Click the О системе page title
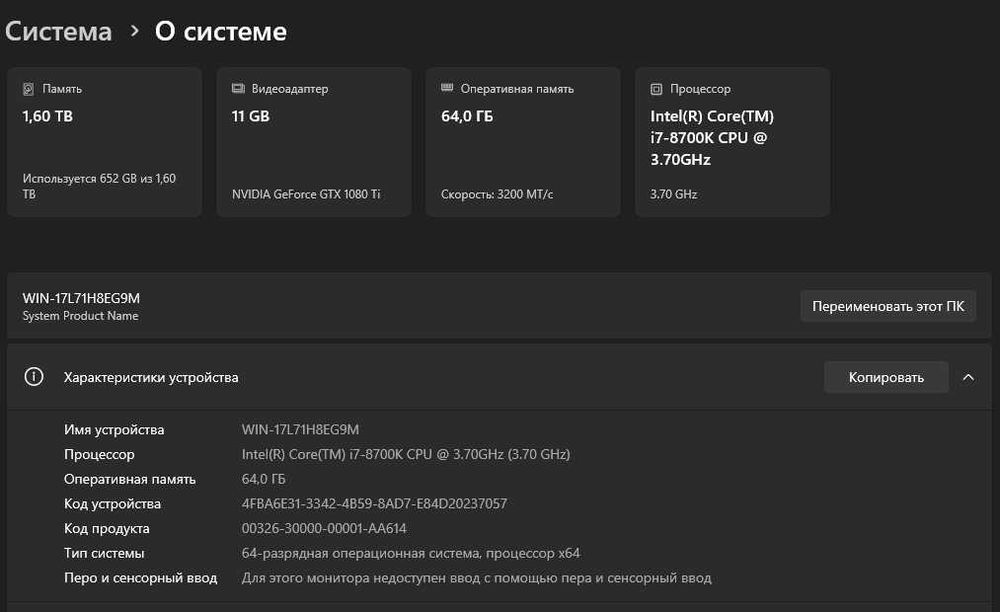 pyautogui.click(x=220, y=32)
